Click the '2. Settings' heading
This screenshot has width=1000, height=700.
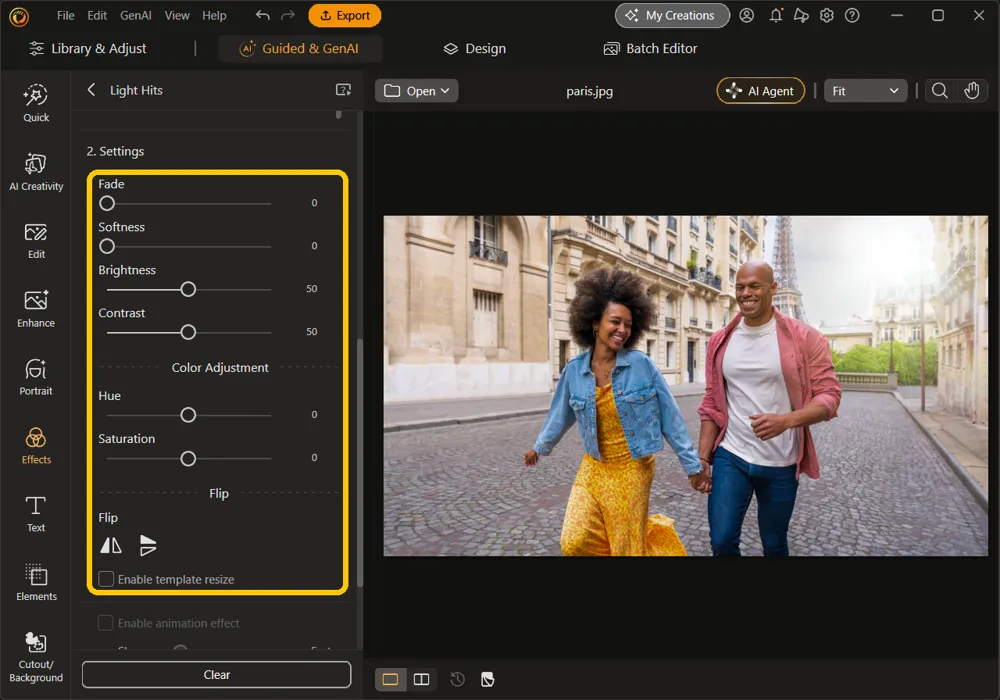coord(115,151)
